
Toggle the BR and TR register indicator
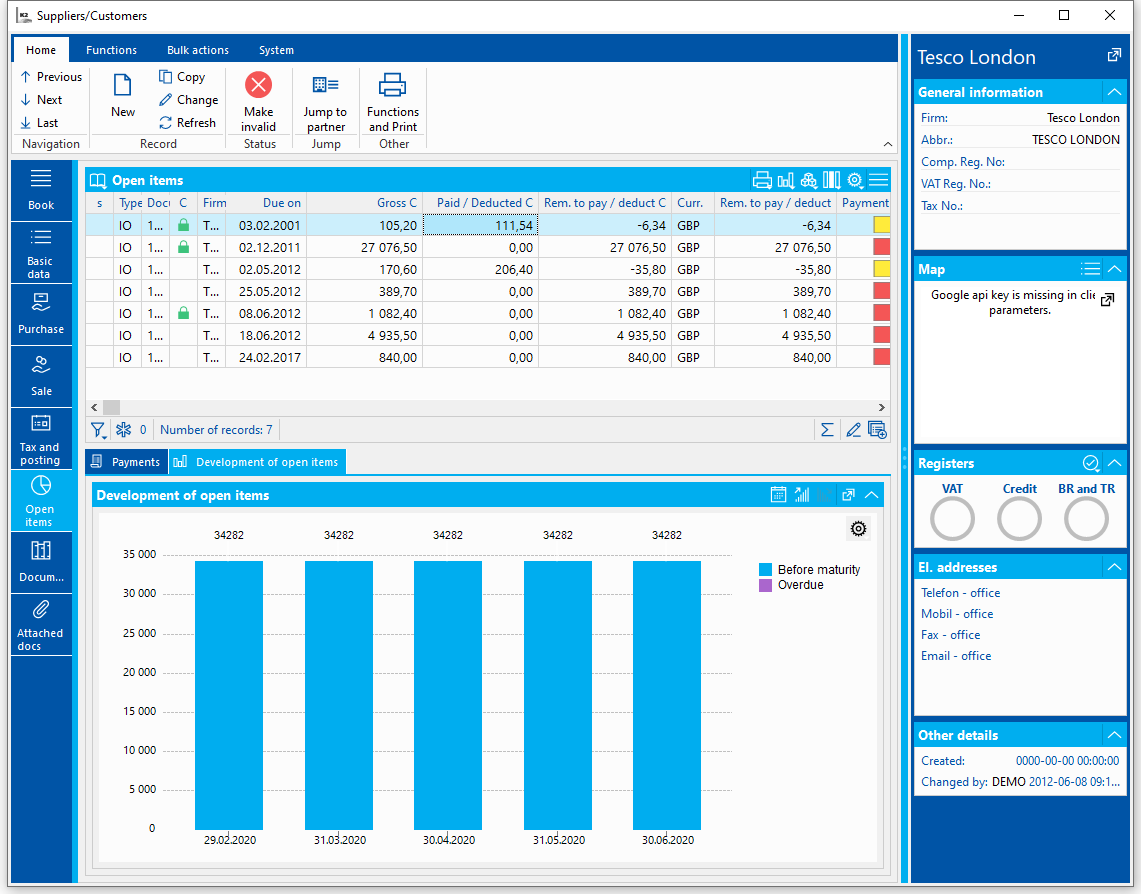point(1086,520)
